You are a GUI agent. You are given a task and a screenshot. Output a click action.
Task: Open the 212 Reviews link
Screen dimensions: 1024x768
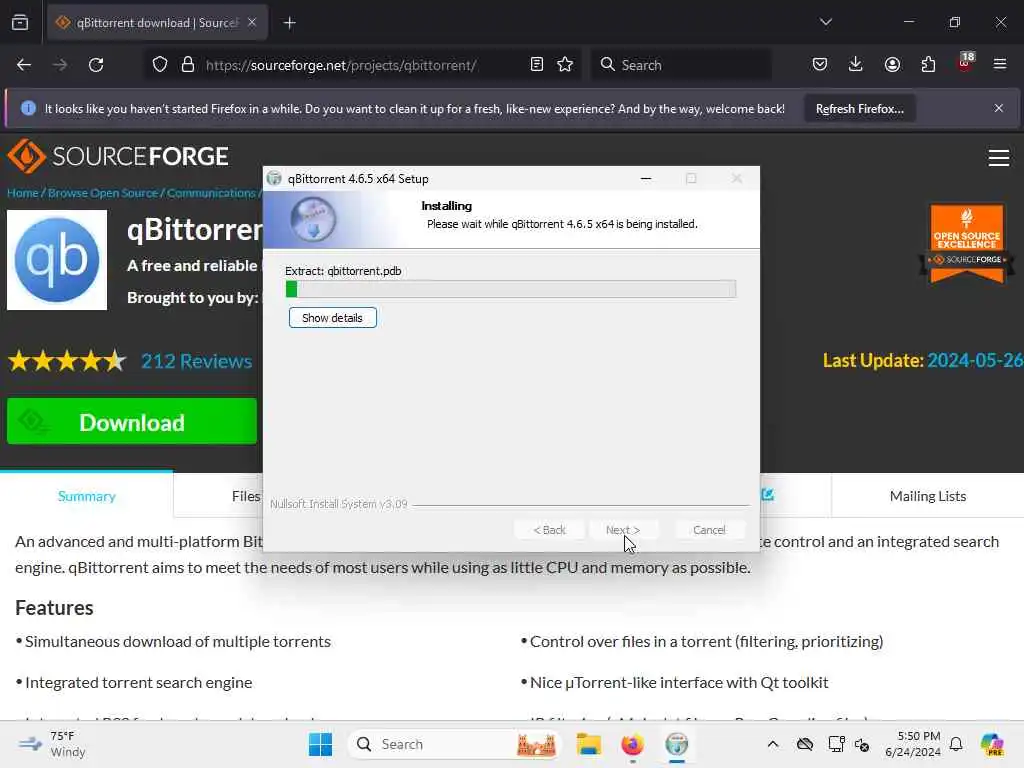point(197,361)
